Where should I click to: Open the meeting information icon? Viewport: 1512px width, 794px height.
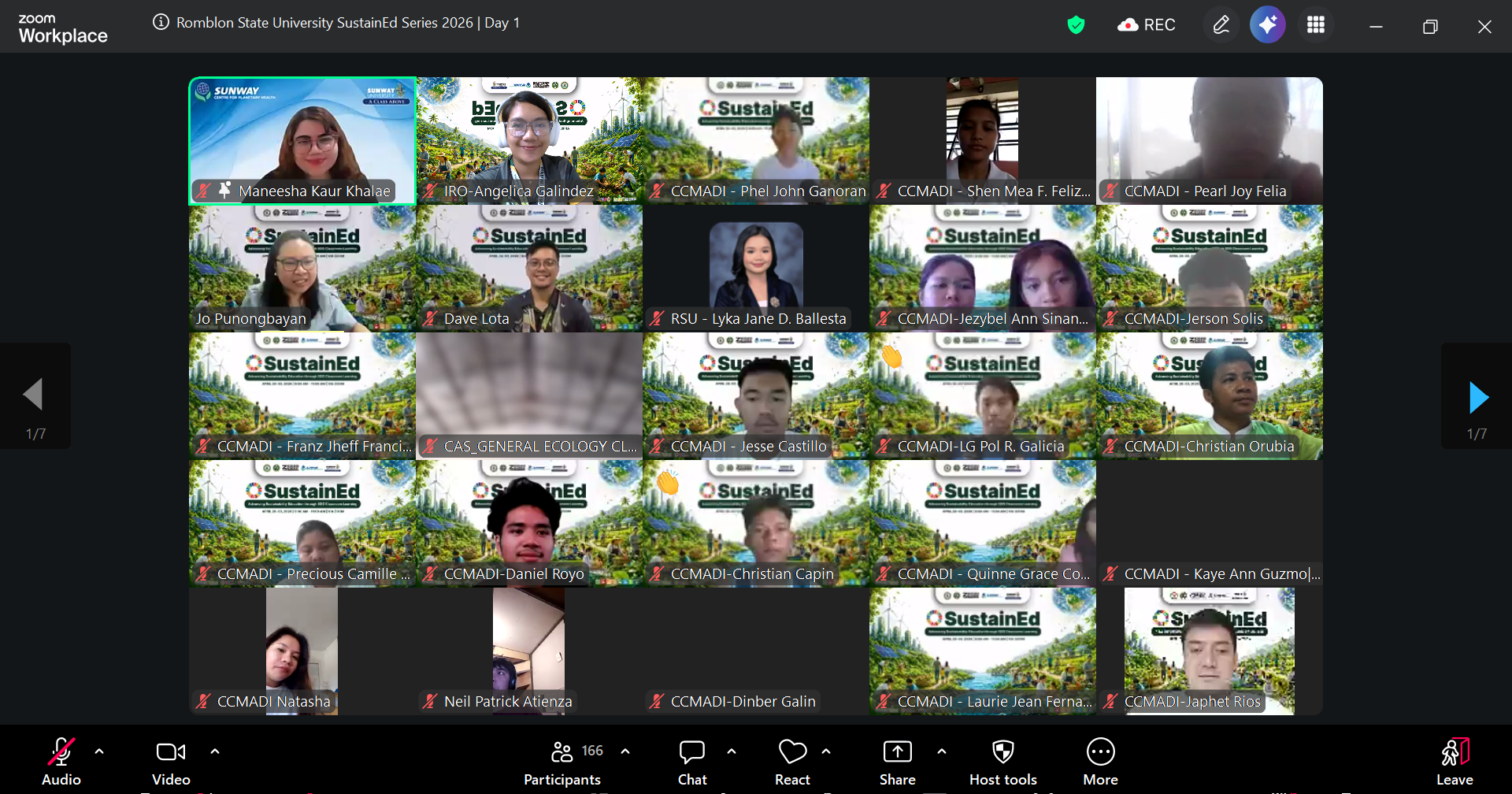tap(161, 22)
